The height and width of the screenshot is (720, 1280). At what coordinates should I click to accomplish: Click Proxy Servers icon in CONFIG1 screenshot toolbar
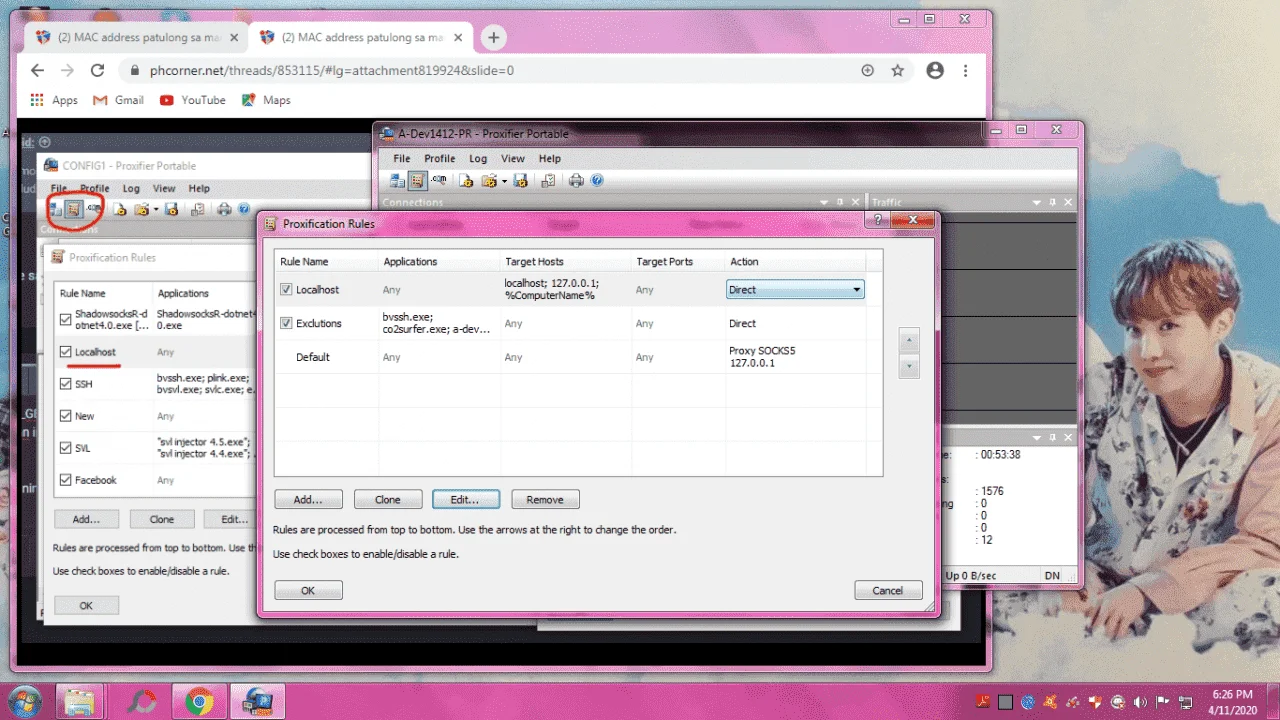(55, 209)
